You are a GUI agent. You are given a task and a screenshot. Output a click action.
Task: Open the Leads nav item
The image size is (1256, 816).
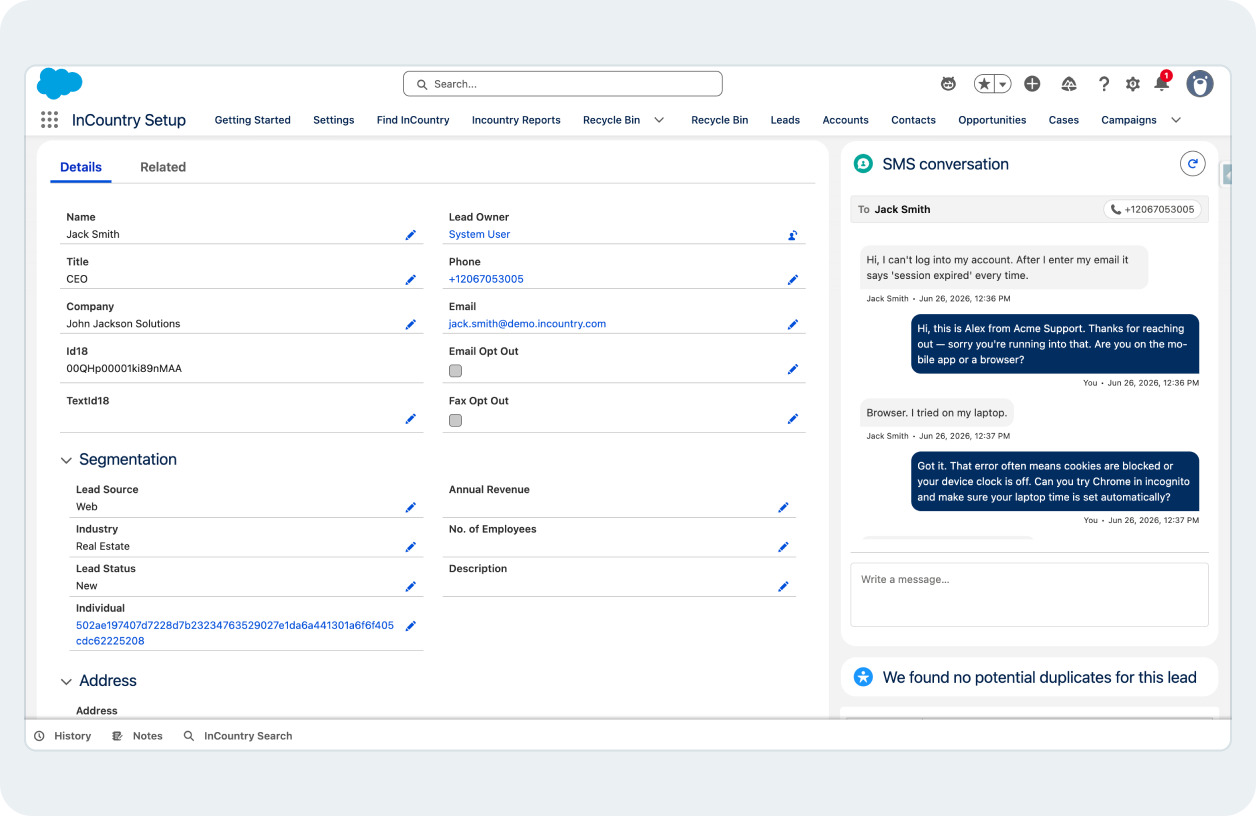click(x=785, y=120)
